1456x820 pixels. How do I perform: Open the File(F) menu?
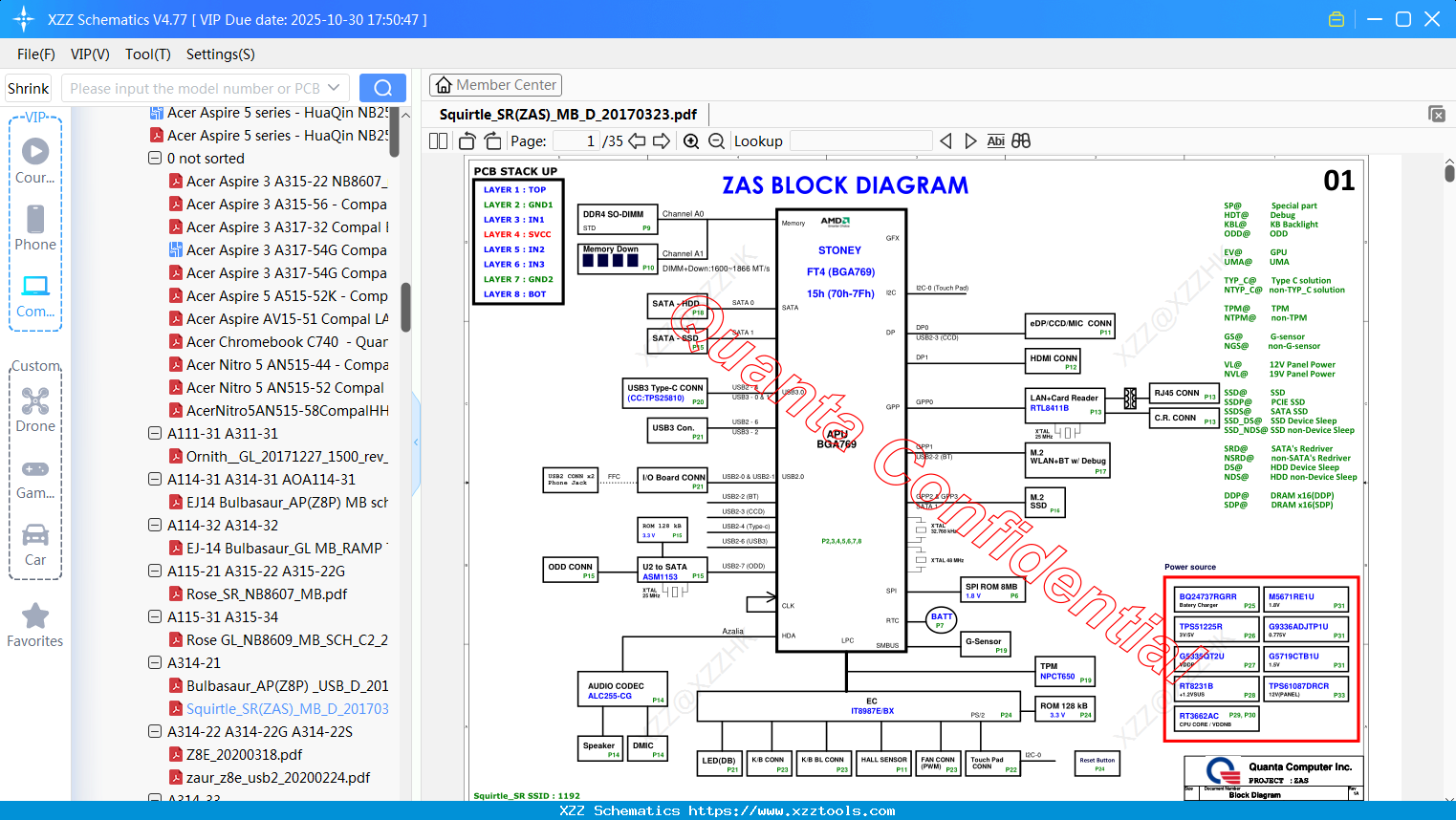(x=36, y=54)
